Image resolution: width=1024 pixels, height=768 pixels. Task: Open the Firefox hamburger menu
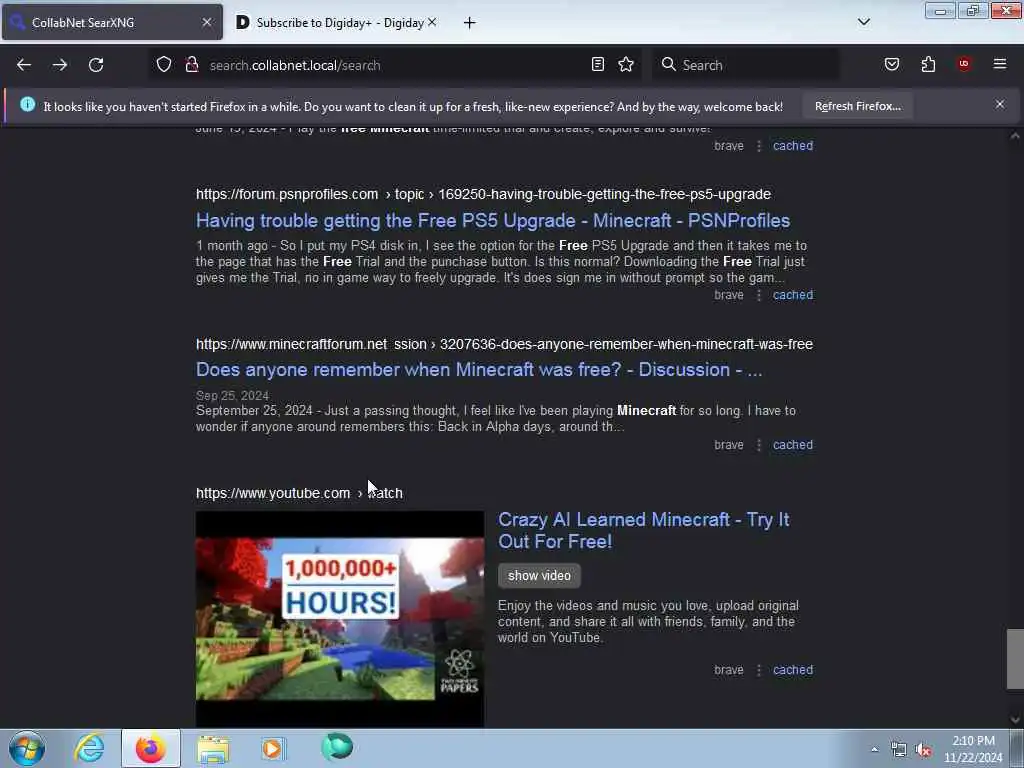pyautogui.click(x=999, y=64)
